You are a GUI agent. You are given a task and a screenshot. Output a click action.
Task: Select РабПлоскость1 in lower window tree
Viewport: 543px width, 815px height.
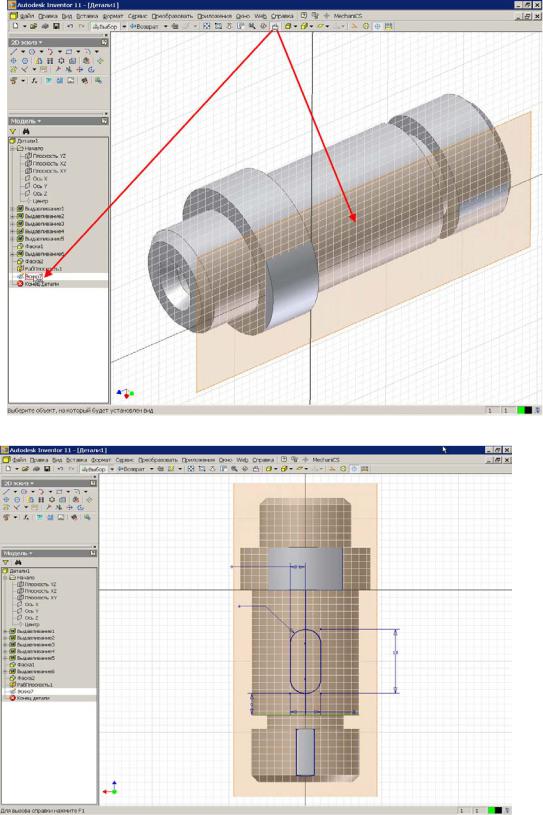pos(31,685)
